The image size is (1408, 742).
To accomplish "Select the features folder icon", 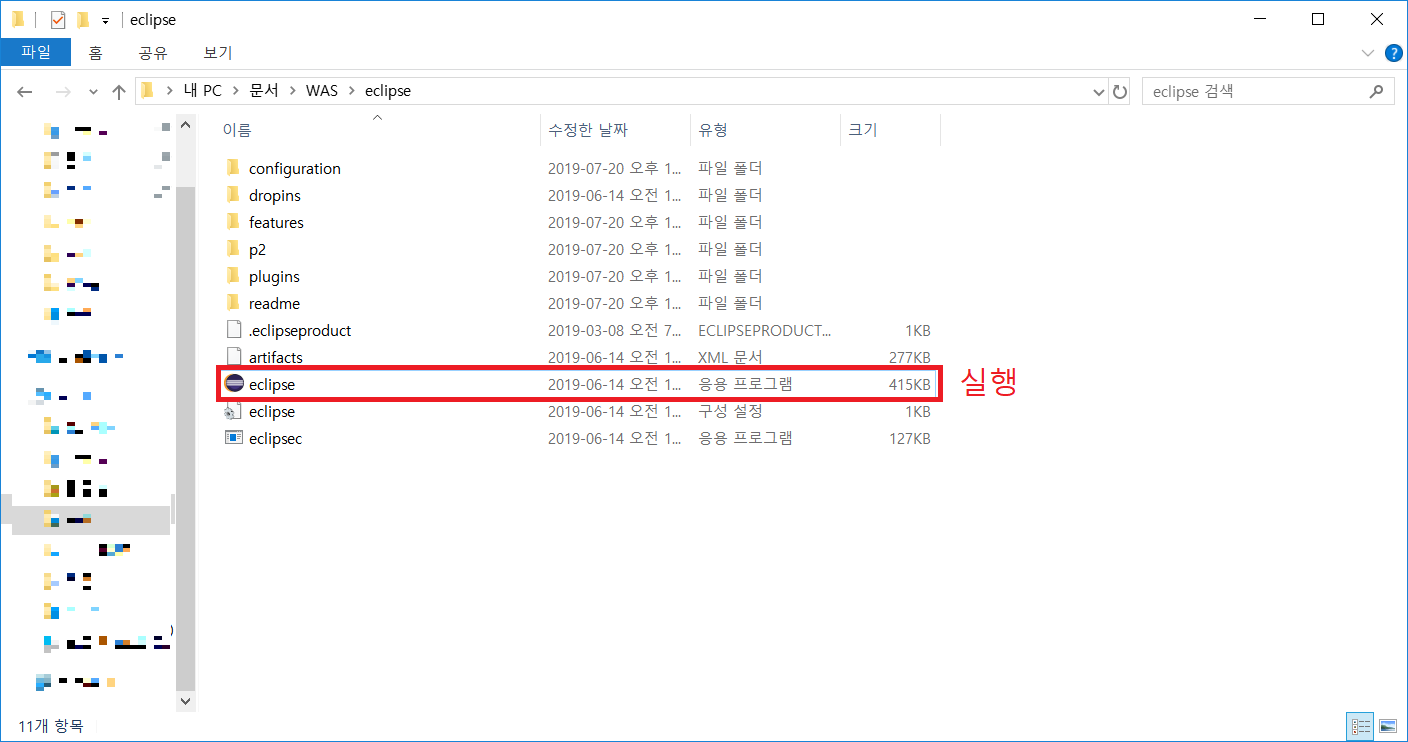I will (x=233, y=222).
